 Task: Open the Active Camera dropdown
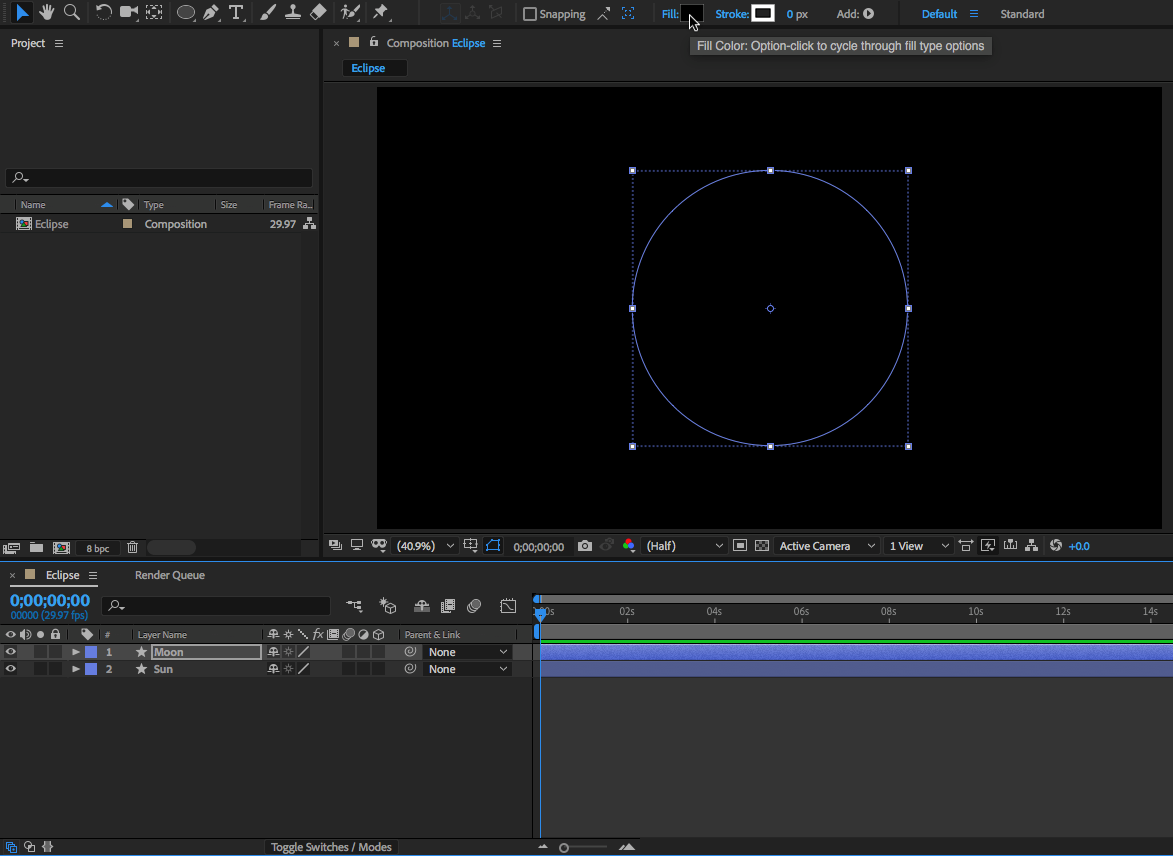(x=827, y=546)
